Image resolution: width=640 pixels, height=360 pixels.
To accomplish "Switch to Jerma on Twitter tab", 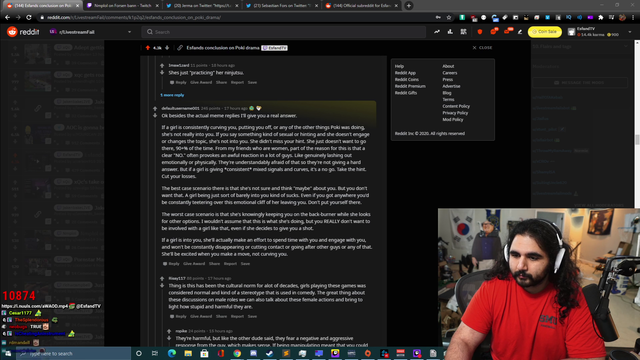I will 202,6.
